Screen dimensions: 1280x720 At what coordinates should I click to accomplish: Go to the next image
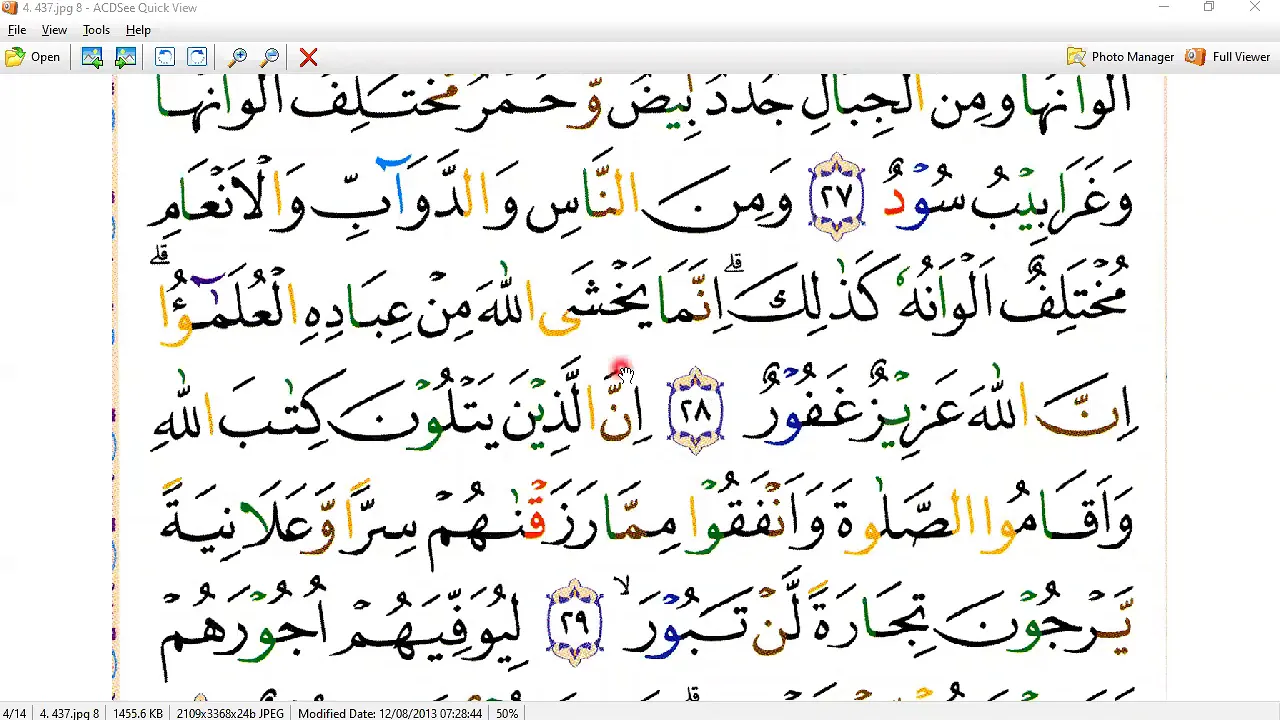[x=125, y=57]
